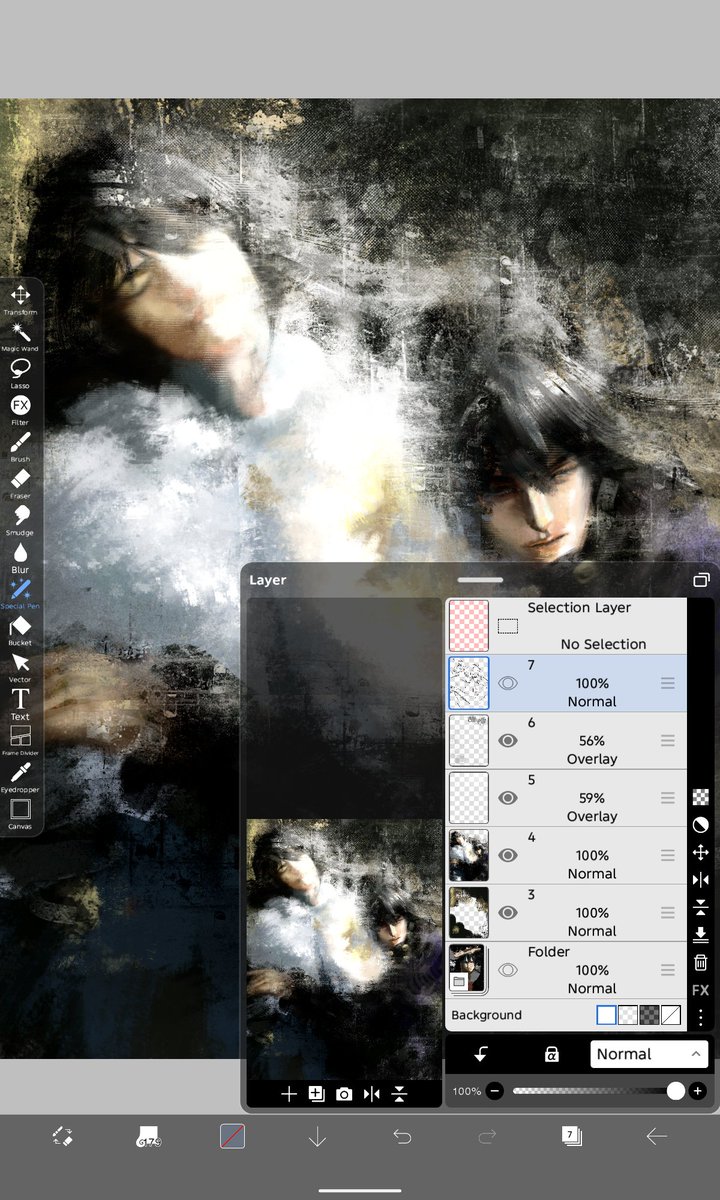Toggle visibility of layer 6

tap(508, 741)
